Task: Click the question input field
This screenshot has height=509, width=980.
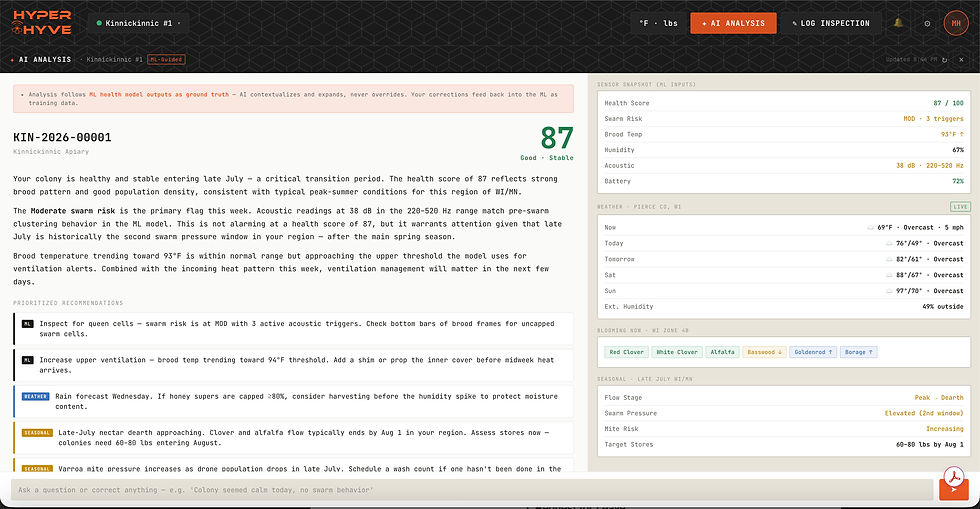Action: click(x=472, y=490)
